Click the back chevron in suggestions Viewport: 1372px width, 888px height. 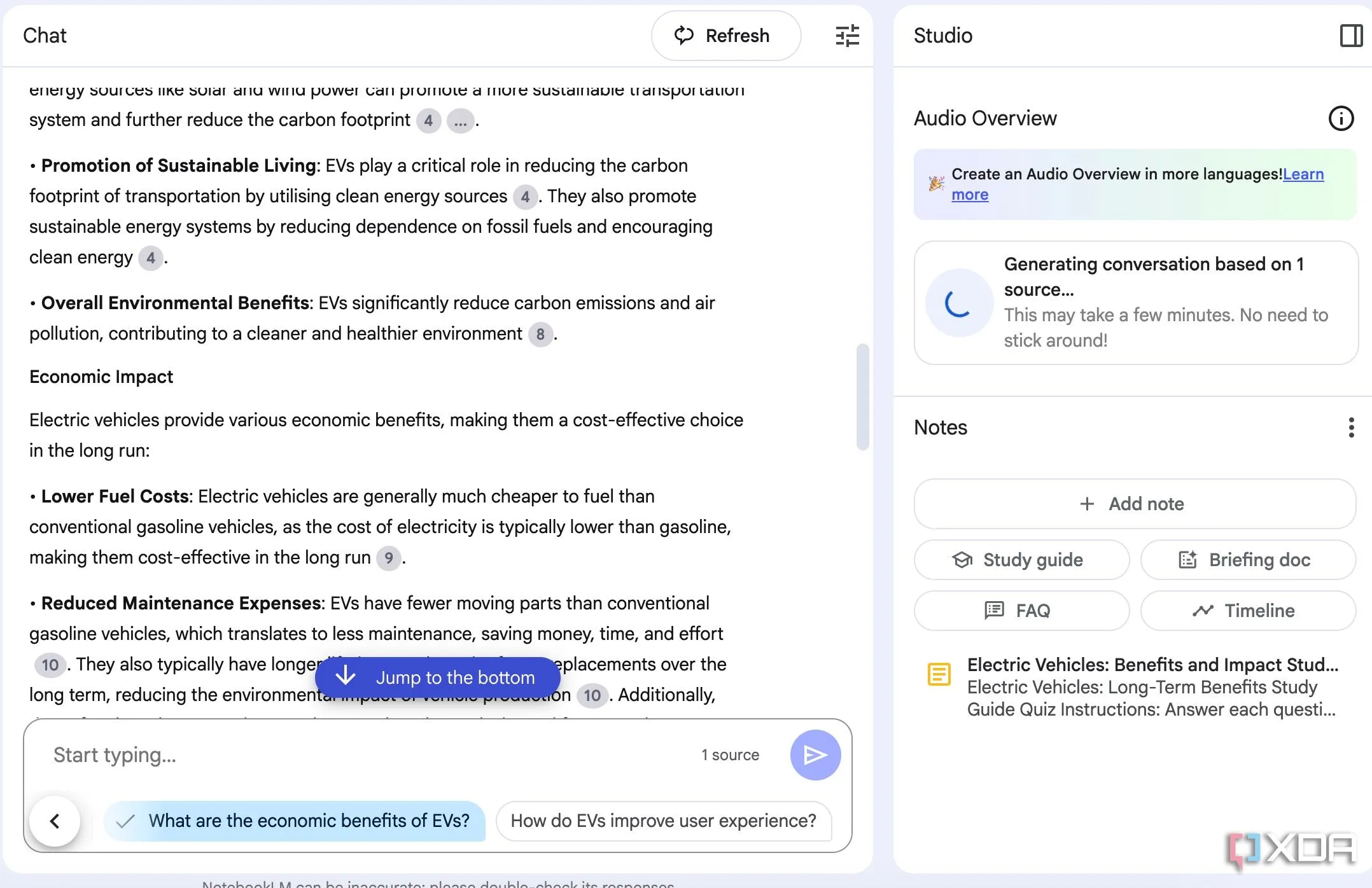(55, 821)
